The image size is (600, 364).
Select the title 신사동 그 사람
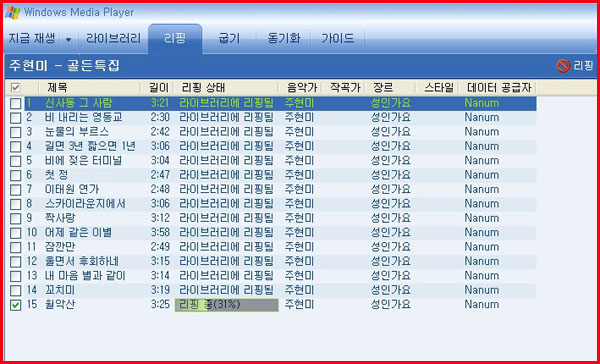pos(78,103)
